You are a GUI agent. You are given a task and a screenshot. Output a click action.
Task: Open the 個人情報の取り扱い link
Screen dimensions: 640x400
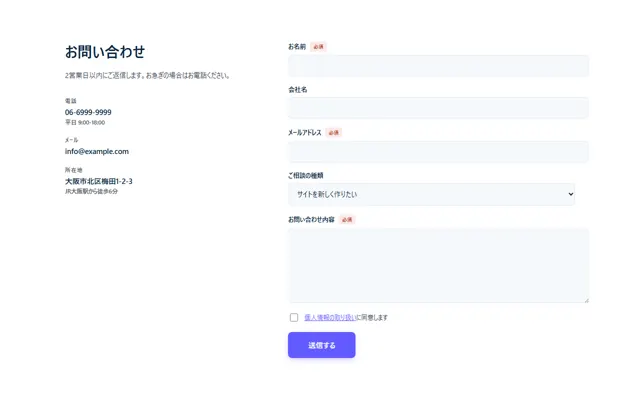330,317
